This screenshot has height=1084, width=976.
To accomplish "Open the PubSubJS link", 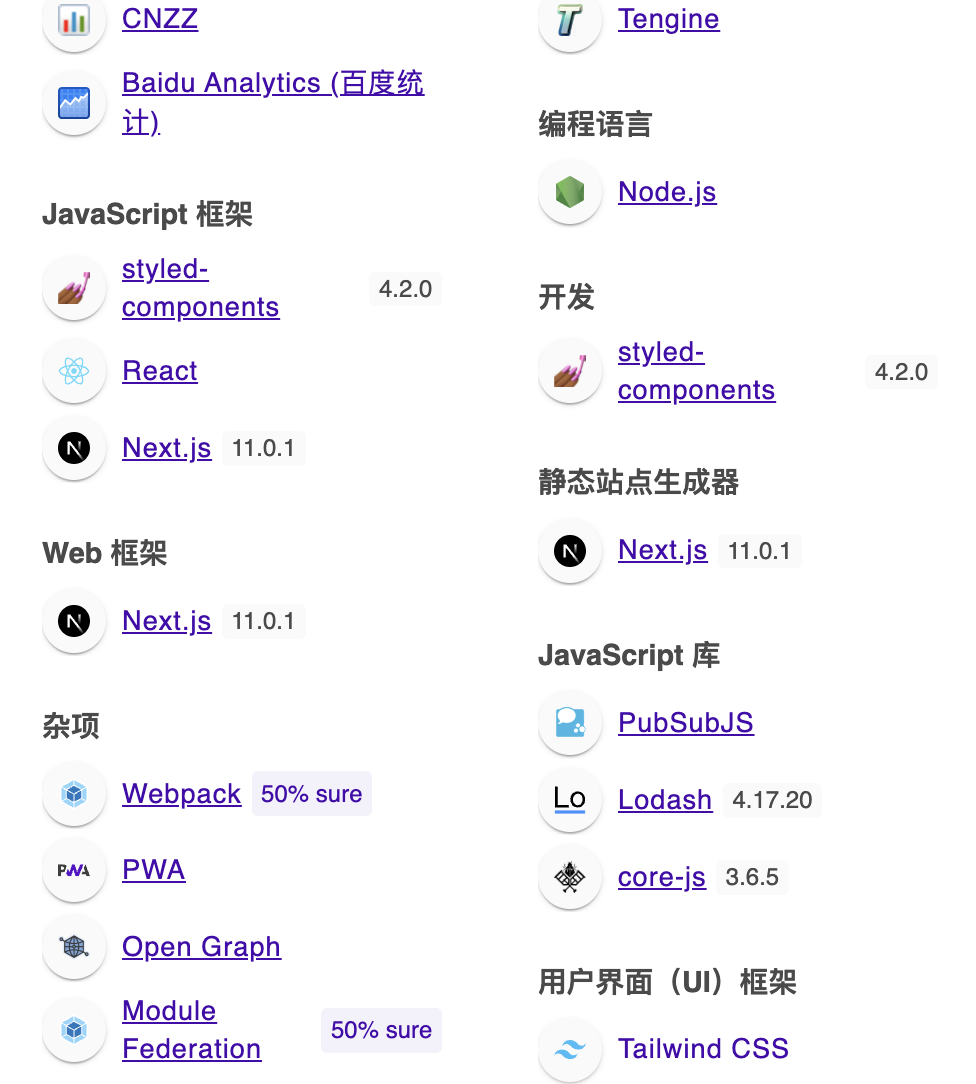I will click(x=686, y=722).
